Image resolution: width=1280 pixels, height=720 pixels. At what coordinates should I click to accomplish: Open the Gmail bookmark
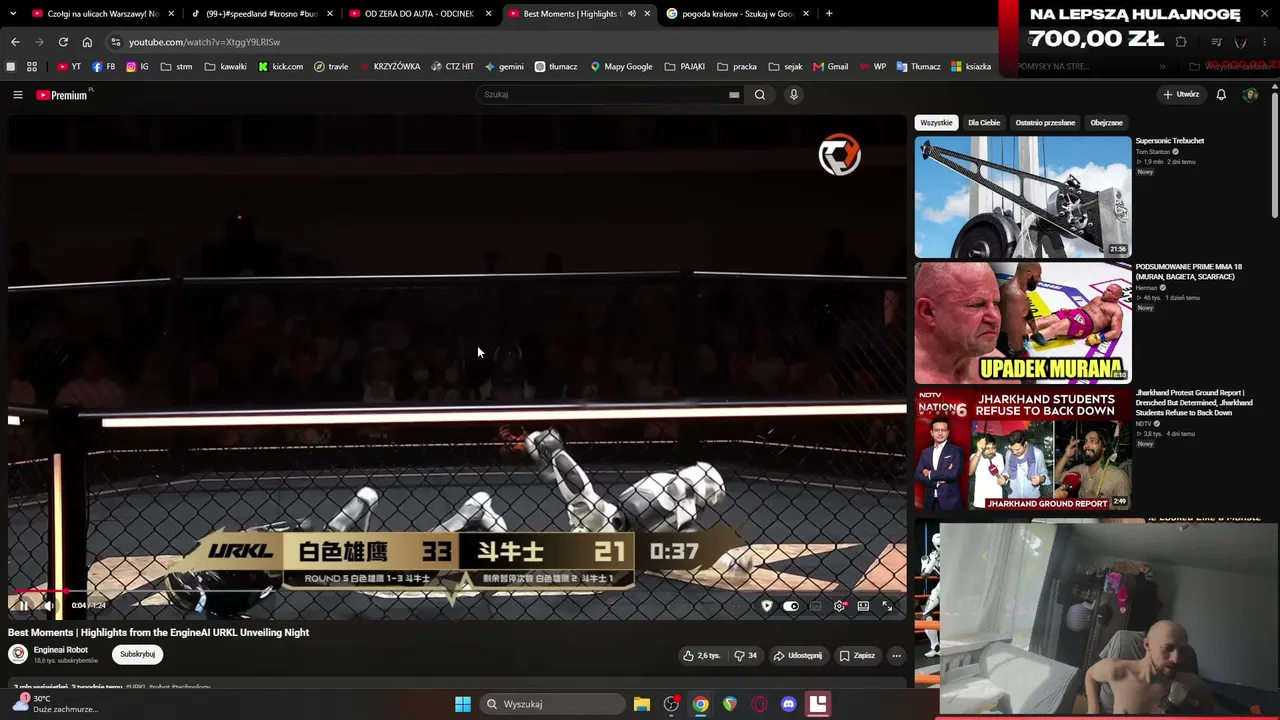pos(830,67)
